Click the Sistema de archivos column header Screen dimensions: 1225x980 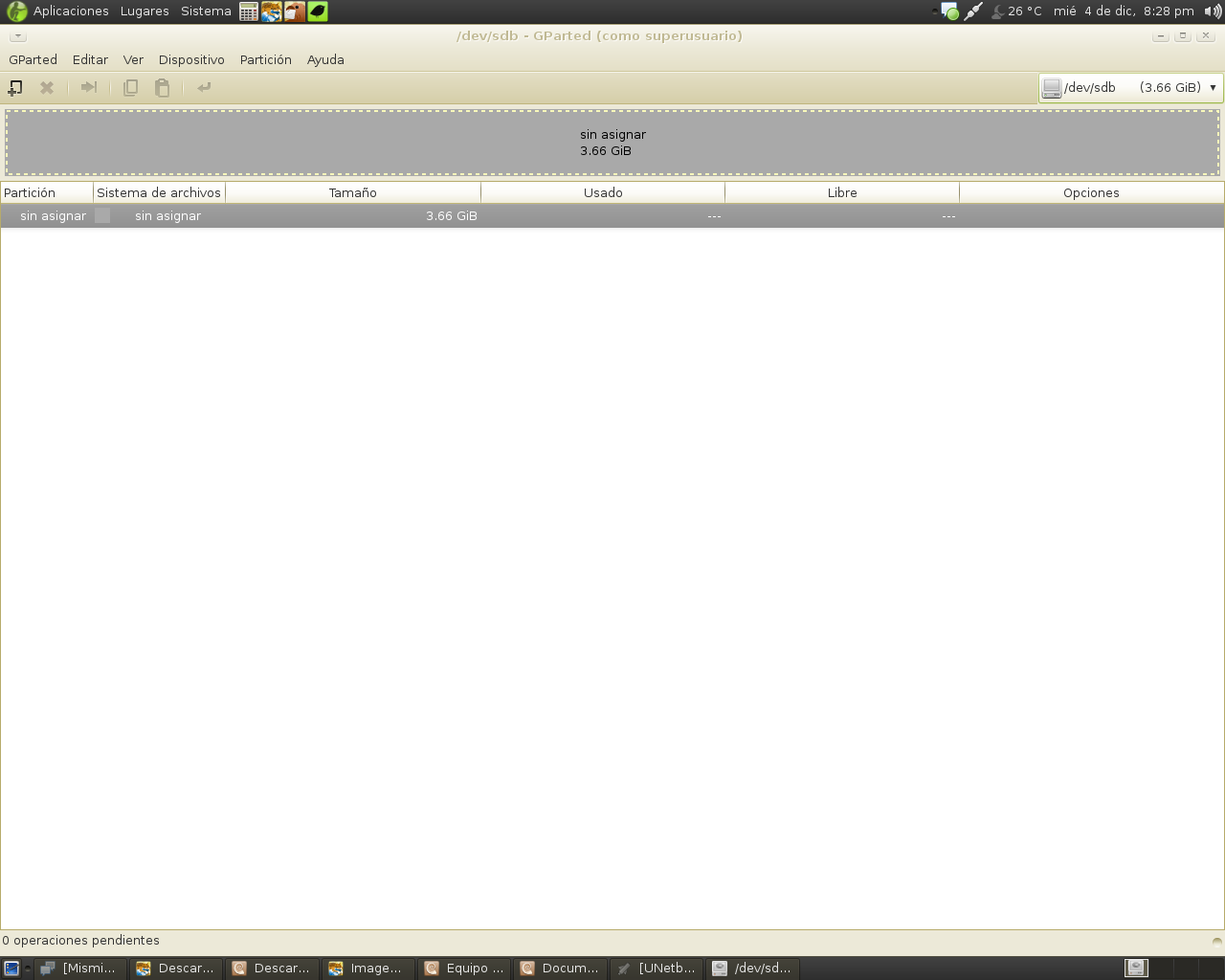(x=159, y=192)
